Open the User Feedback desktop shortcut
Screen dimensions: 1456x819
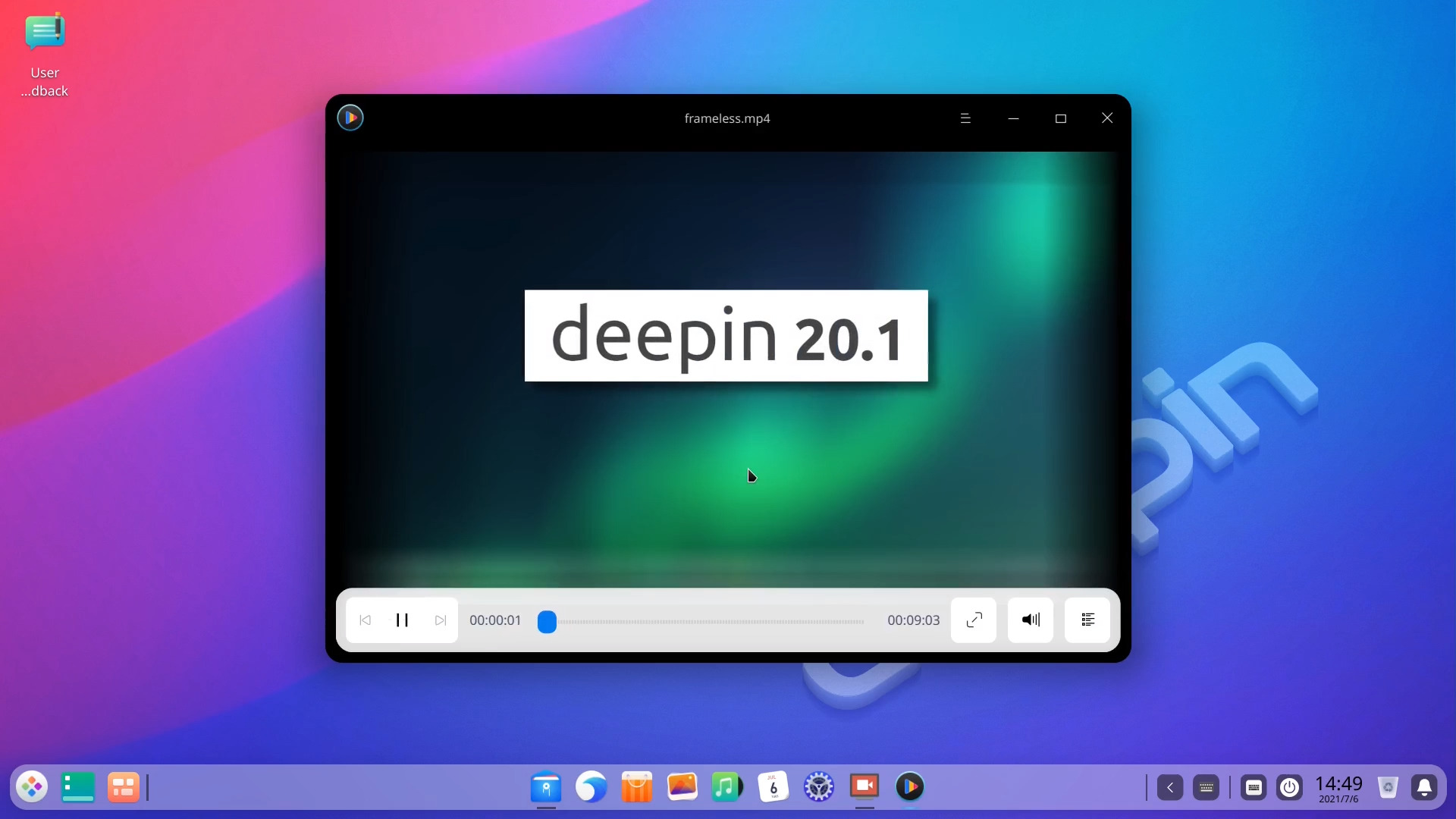(45, 32)
